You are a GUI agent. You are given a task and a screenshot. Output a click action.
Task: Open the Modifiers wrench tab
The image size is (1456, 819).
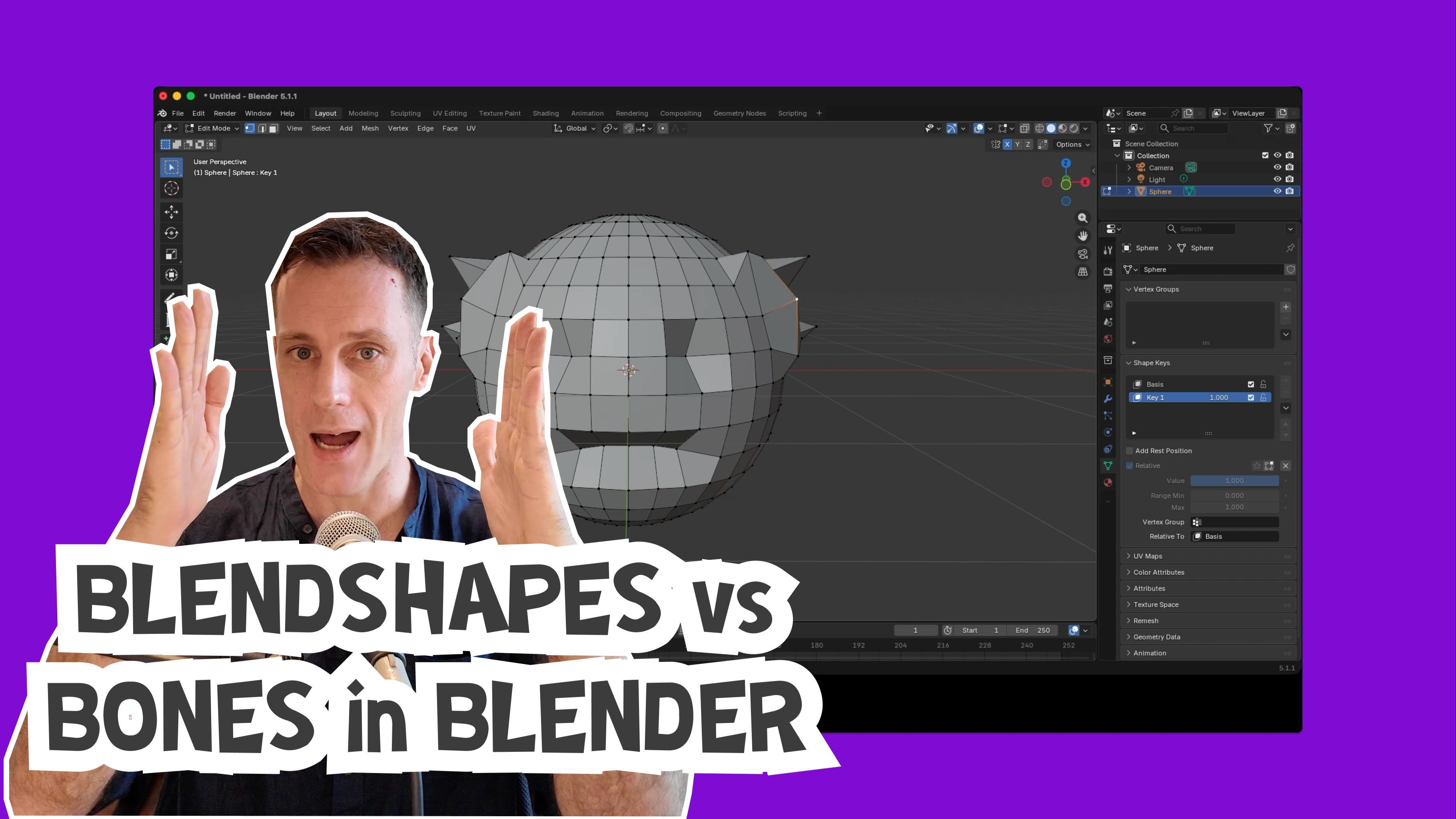coord(1108,399)
